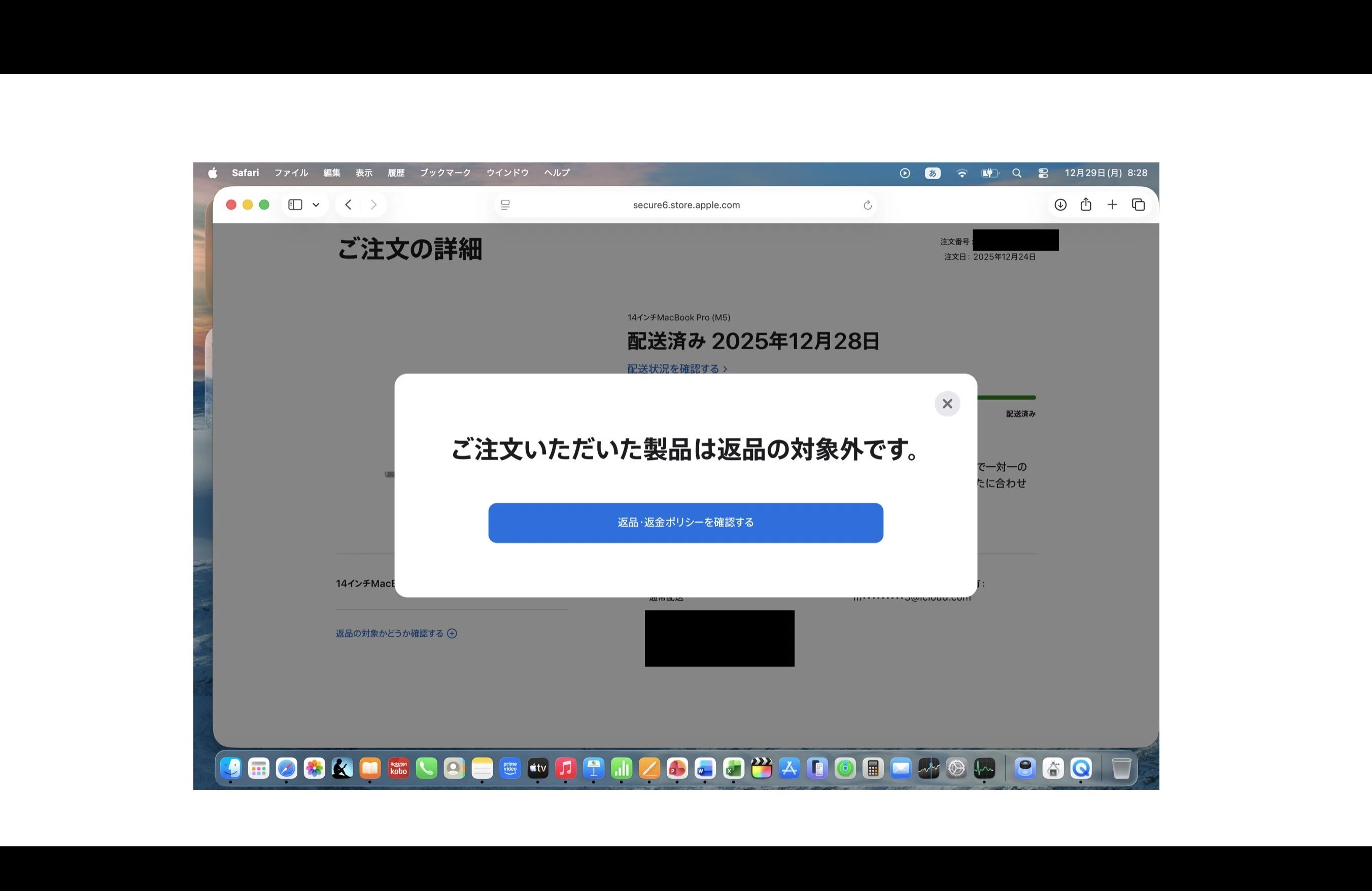Open the ブックマーク menu

pyautogui.click(x=445, y=173)
